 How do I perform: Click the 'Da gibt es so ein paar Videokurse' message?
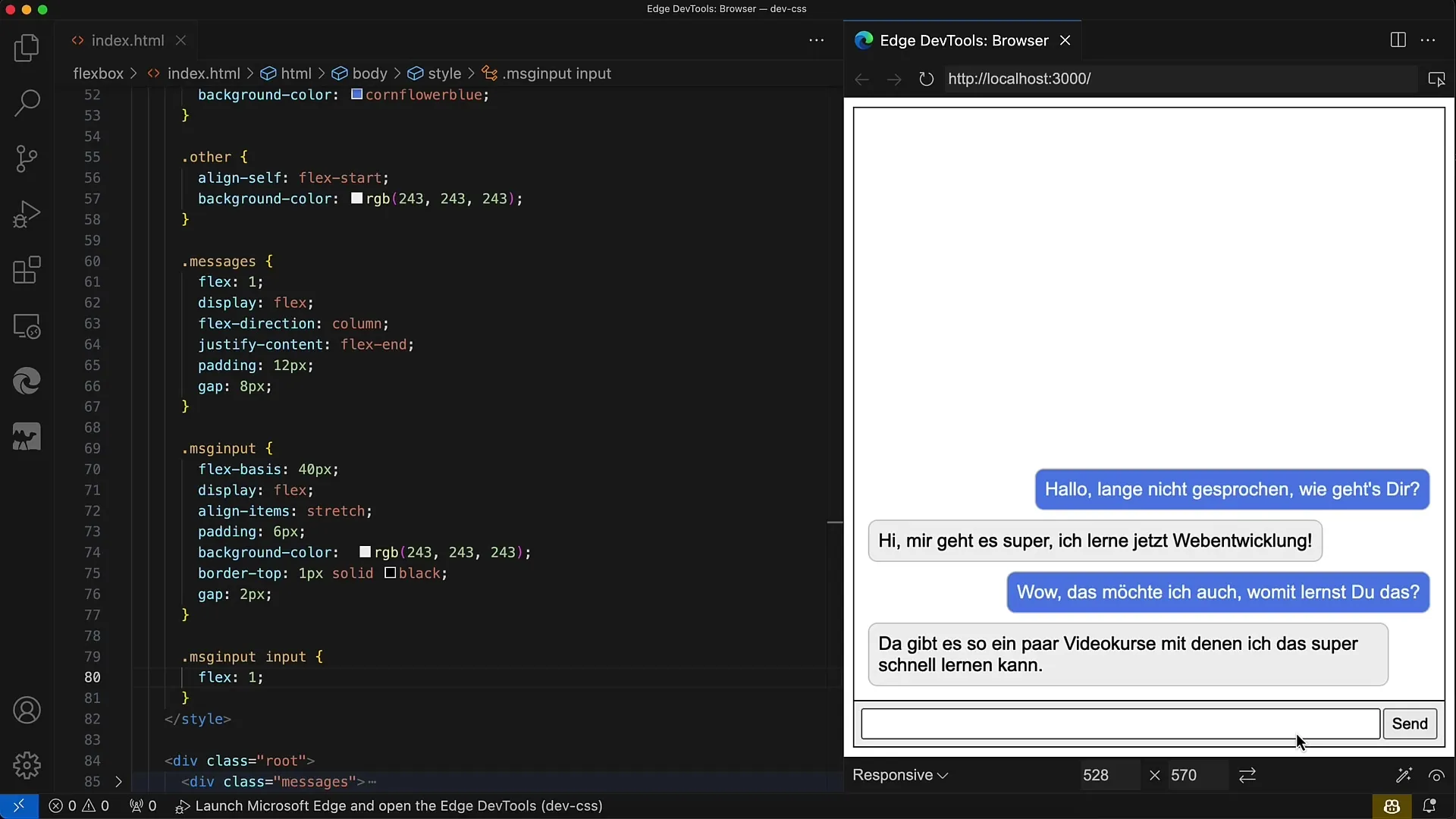[1128, 654]
